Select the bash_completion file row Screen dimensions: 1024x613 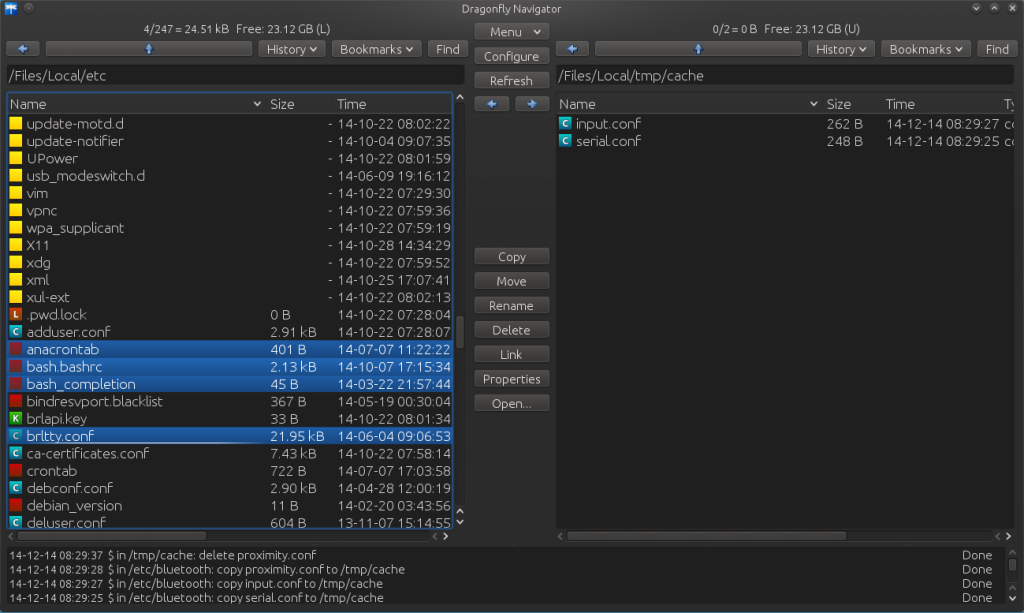point(229,384)
